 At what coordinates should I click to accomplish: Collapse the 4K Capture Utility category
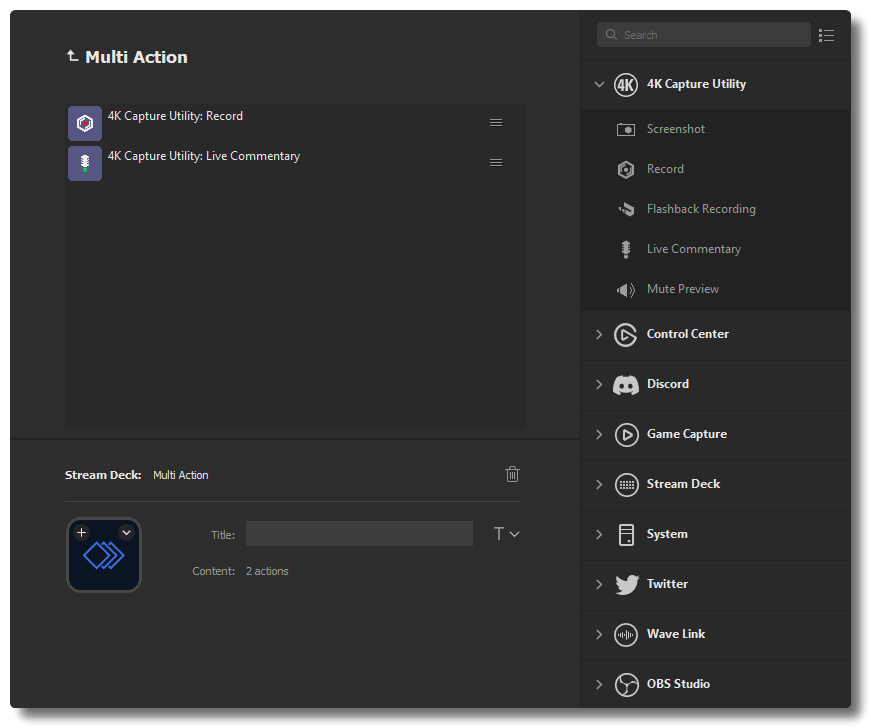click(599, 84)
